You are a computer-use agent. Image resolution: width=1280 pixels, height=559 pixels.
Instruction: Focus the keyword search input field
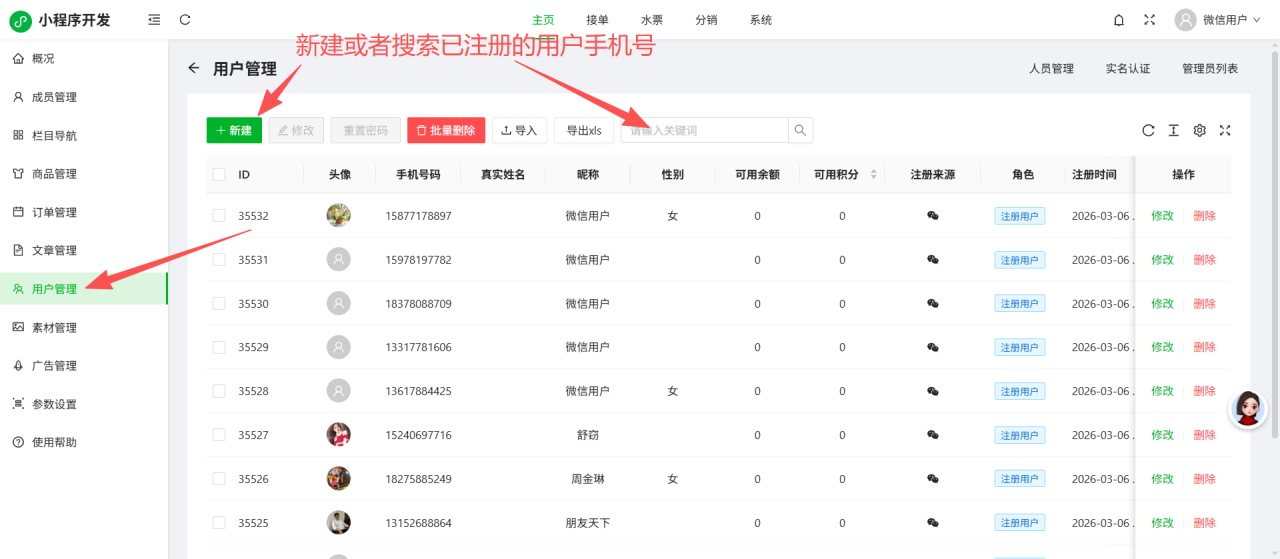(x=705, y=130)
